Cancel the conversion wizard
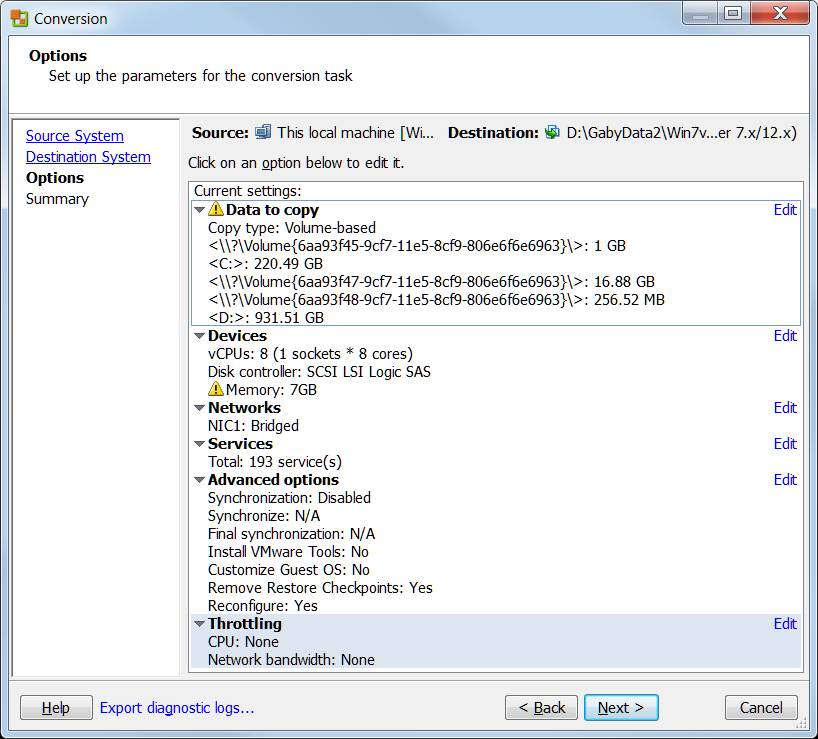This screenshot has width=818, height=739. (761, 708)
